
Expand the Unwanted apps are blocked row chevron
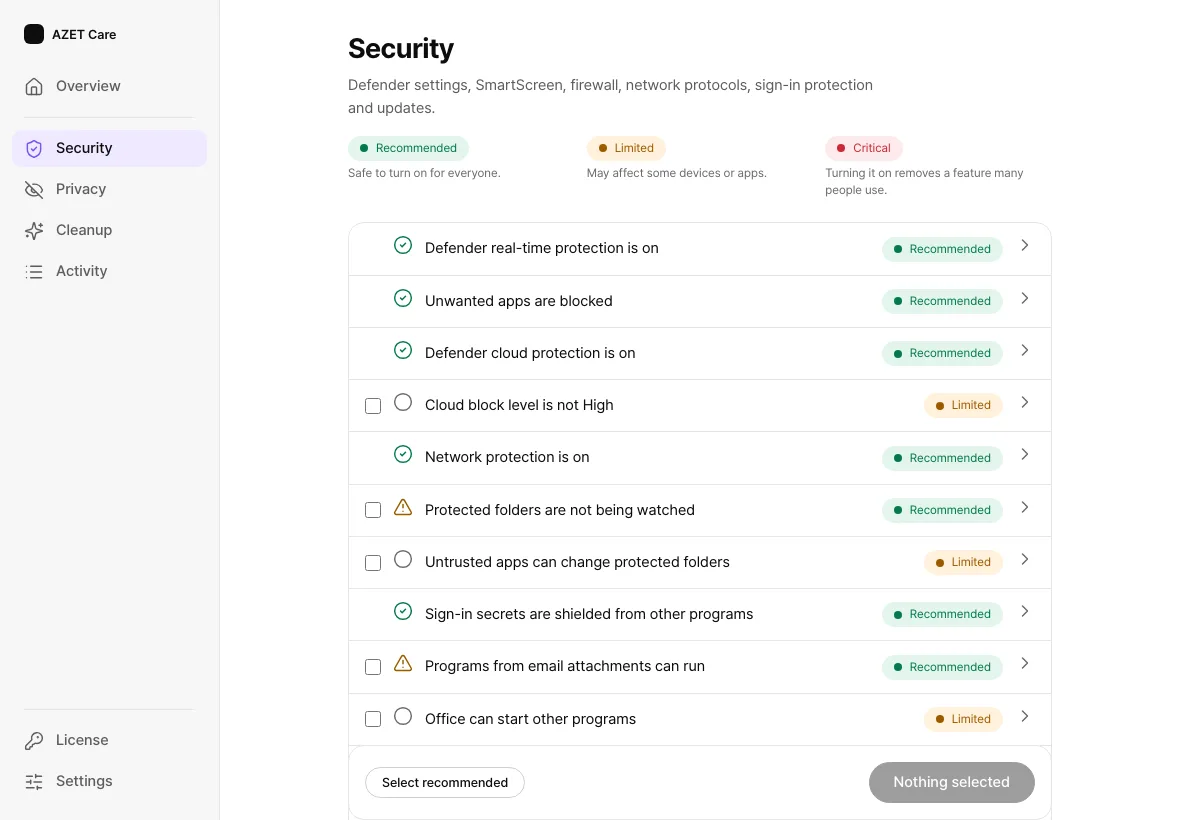click(x=1024, y=298)
